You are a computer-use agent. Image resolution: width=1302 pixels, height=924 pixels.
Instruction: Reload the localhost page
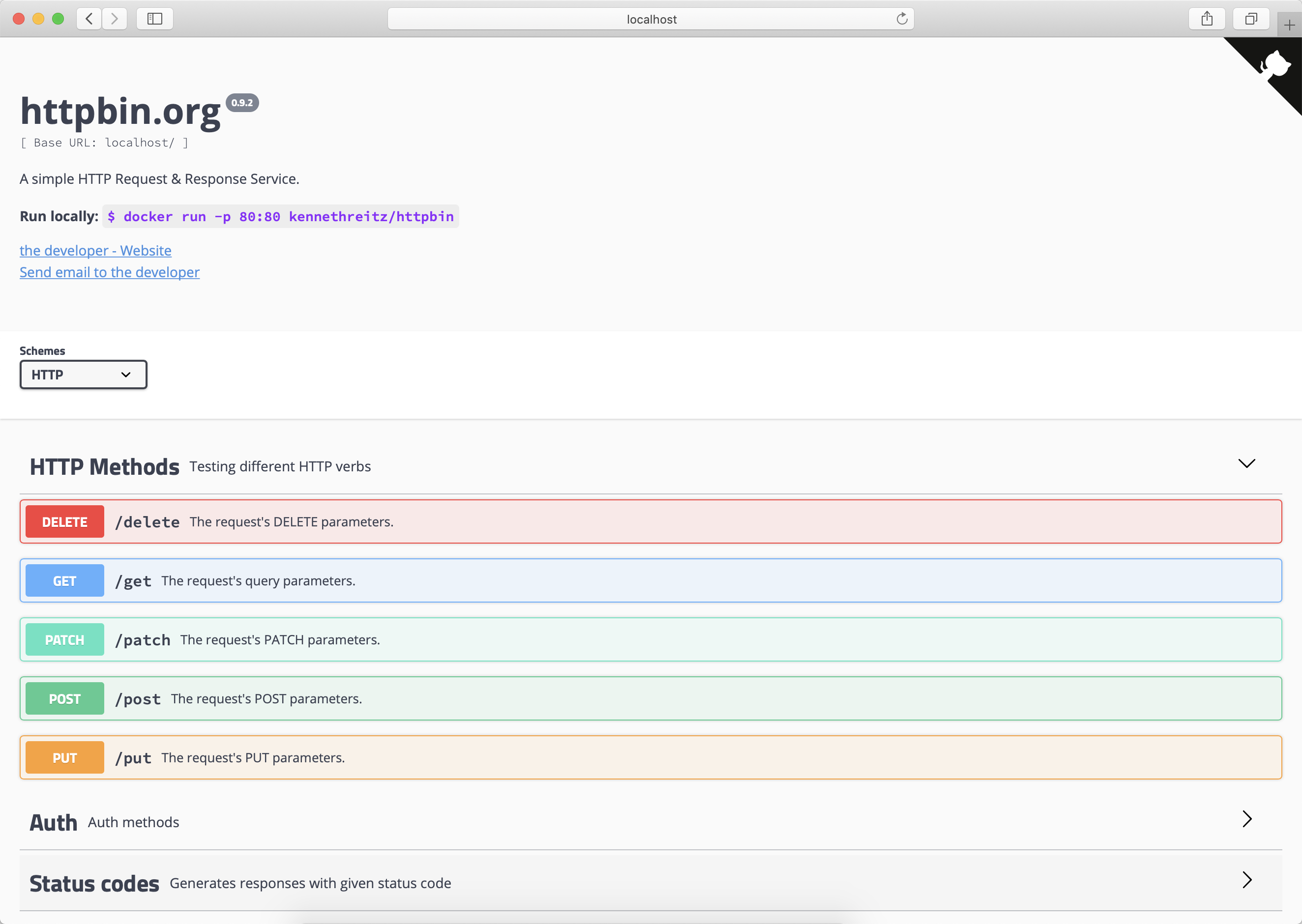[x=902, y=18]
